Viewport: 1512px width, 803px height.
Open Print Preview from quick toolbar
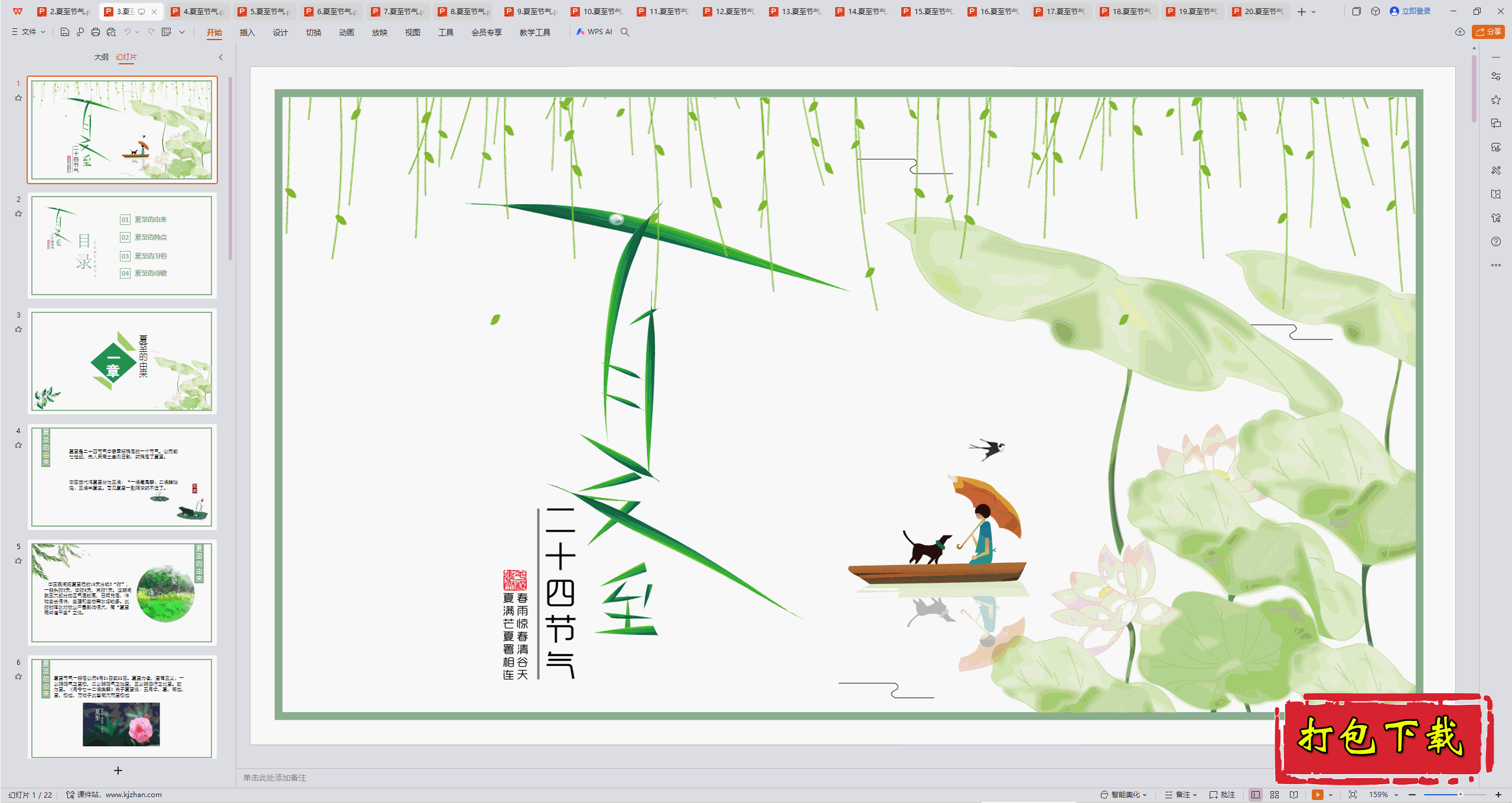[x=111, y=32]
